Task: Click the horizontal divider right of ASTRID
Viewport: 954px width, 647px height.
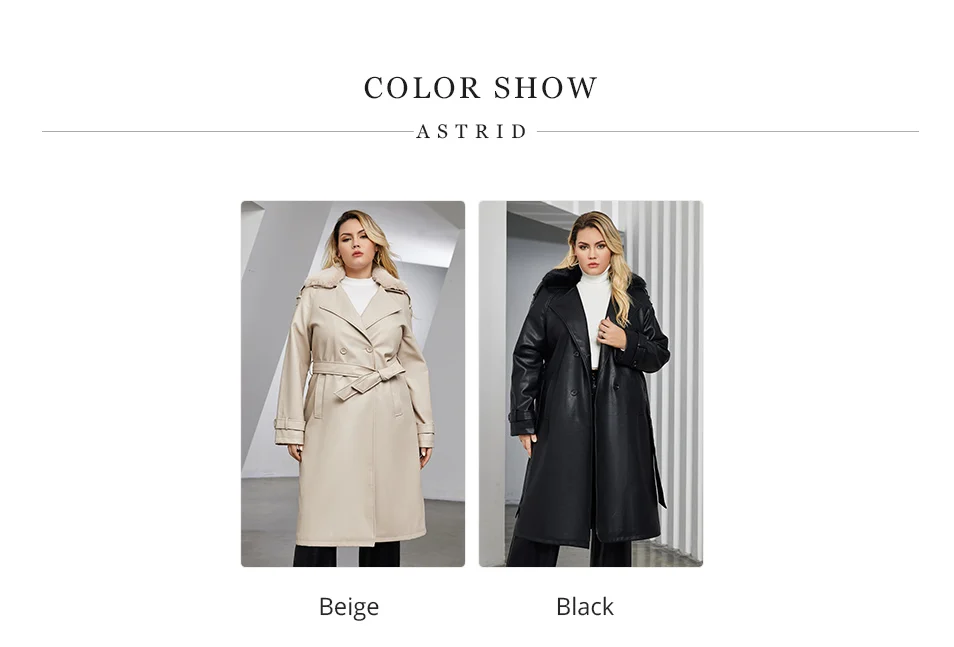Action: (728, 131)
